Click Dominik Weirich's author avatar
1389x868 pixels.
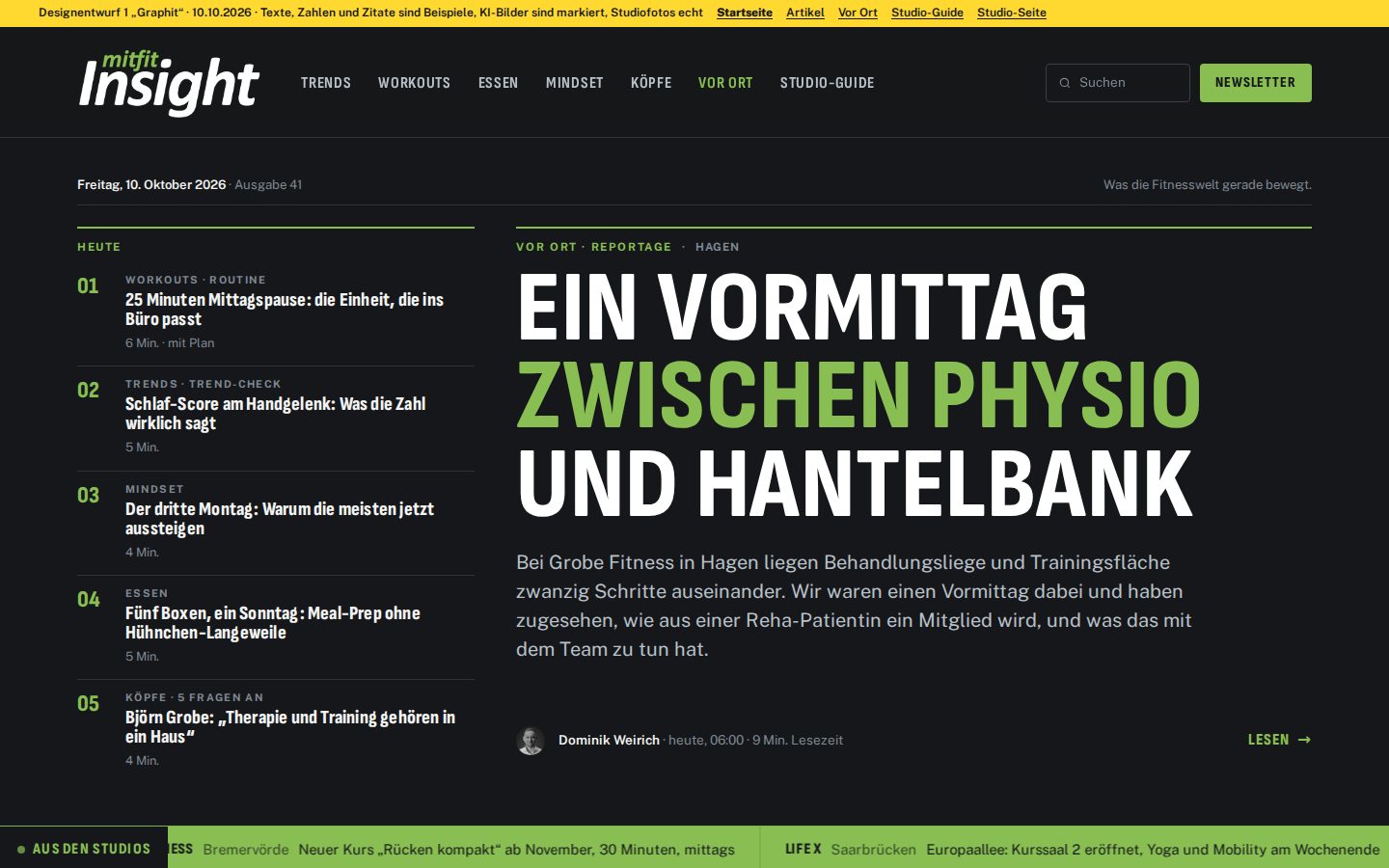(x=531, y=741)
